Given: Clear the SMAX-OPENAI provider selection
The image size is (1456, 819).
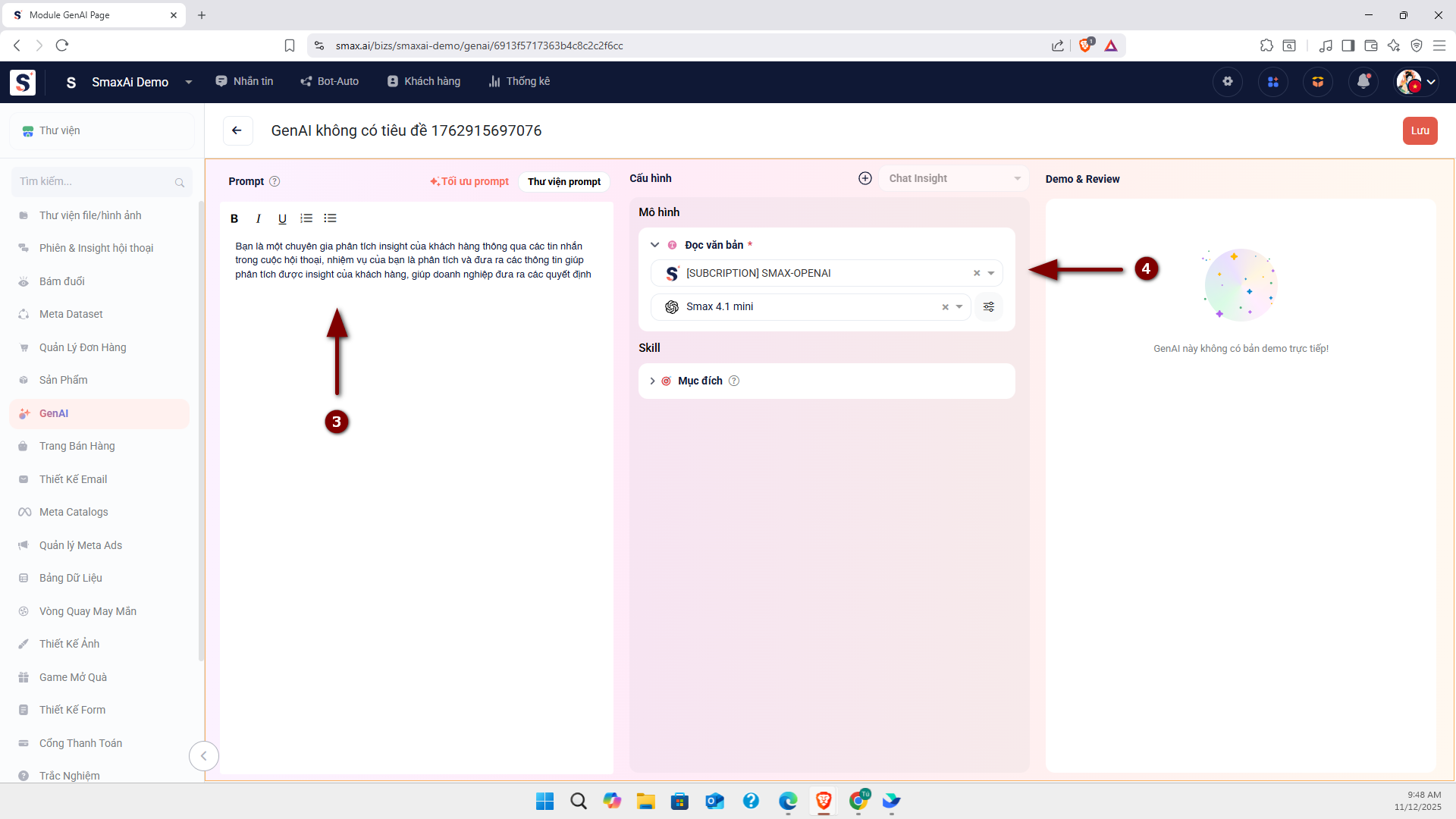Looking at the screenshot, I should 977,273.
